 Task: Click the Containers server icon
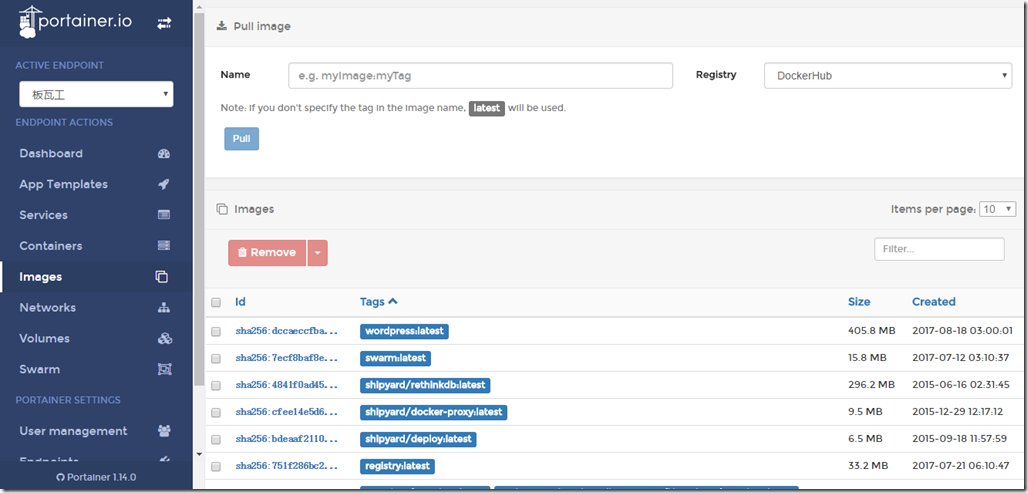click(x=164, y=246)
